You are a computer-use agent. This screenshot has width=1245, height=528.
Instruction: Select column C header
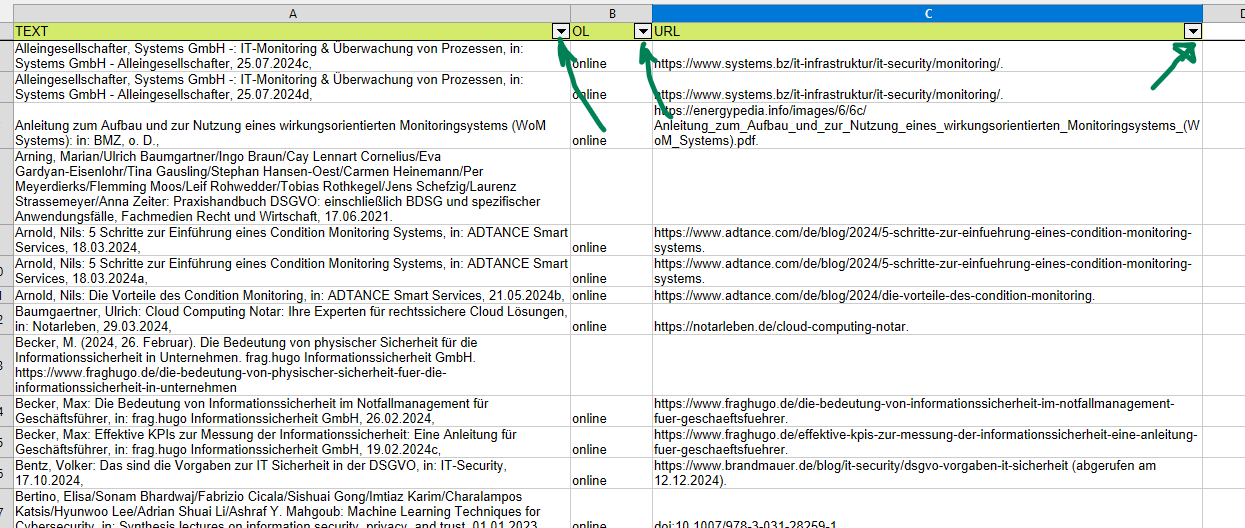point(928,13)
